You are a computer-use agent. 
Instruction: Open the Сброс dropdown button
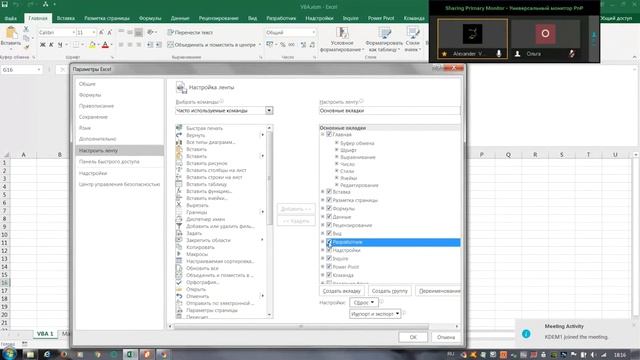point(364,302)
